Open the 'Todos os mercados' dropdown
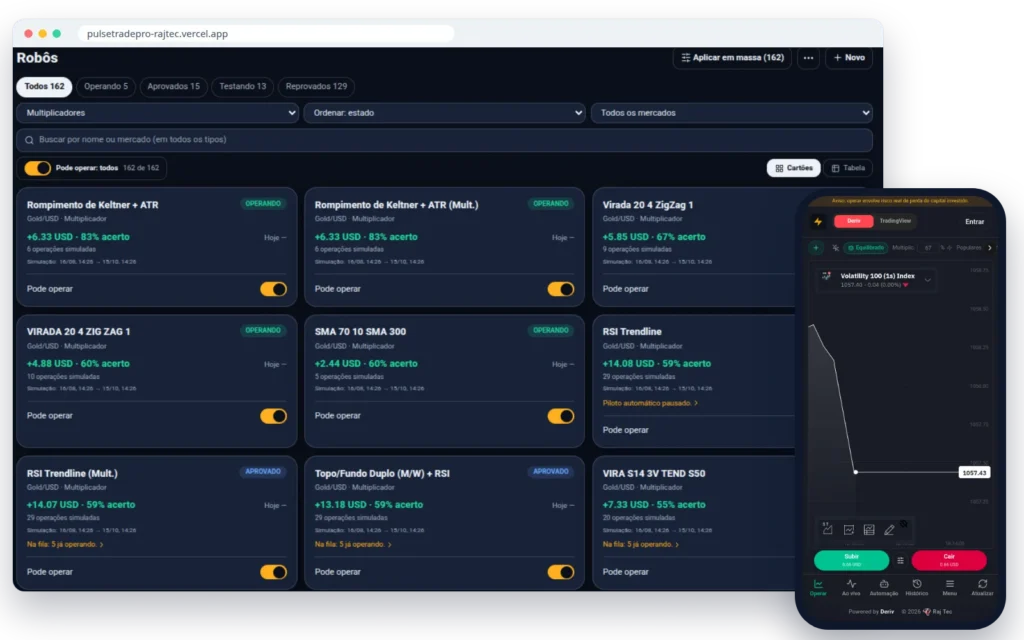This screenshot has height=640, width=1024. pyautogui.click(x=731, y=113)
